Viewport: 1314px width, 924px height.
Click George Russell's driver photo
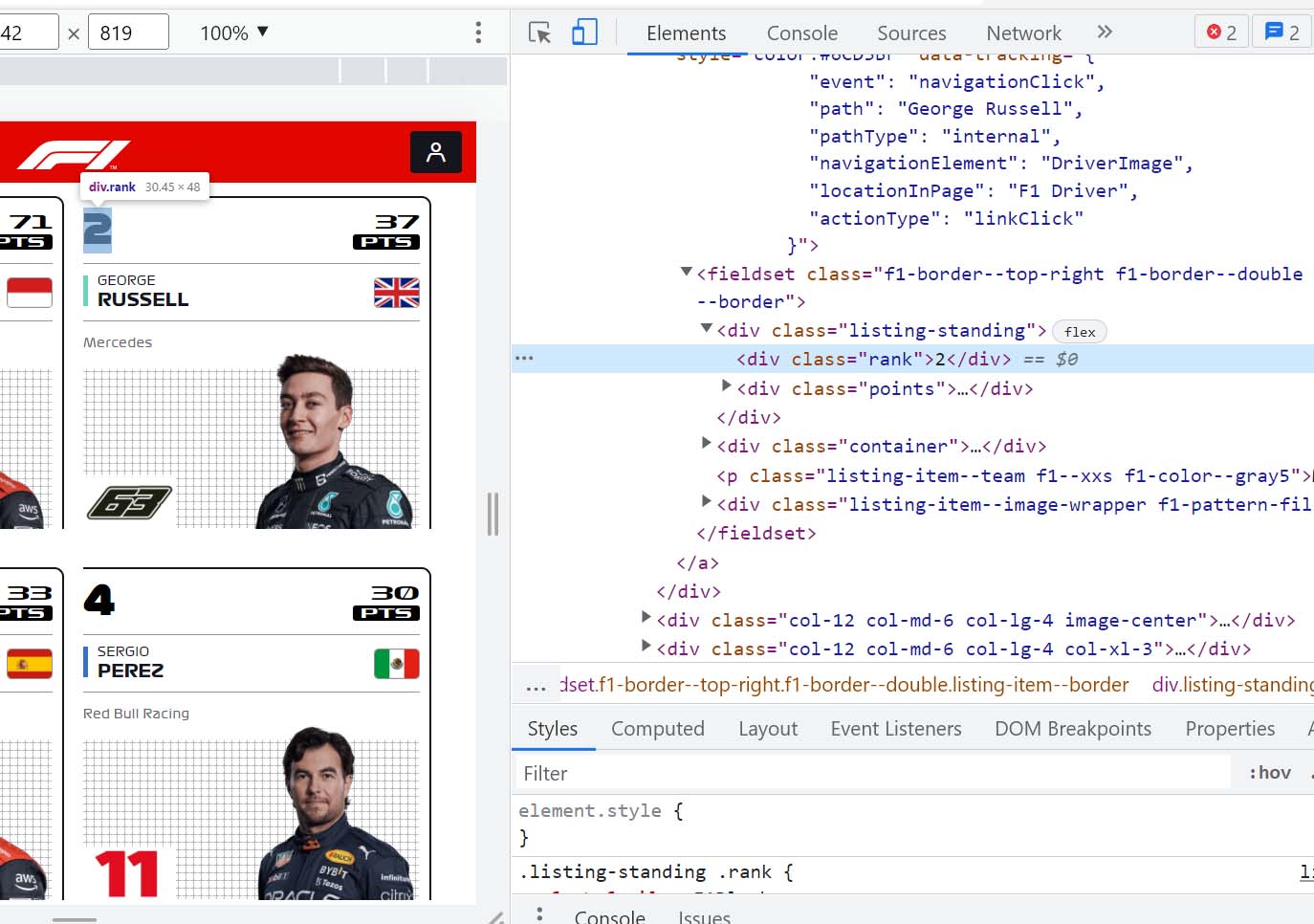tap(334, 440)
